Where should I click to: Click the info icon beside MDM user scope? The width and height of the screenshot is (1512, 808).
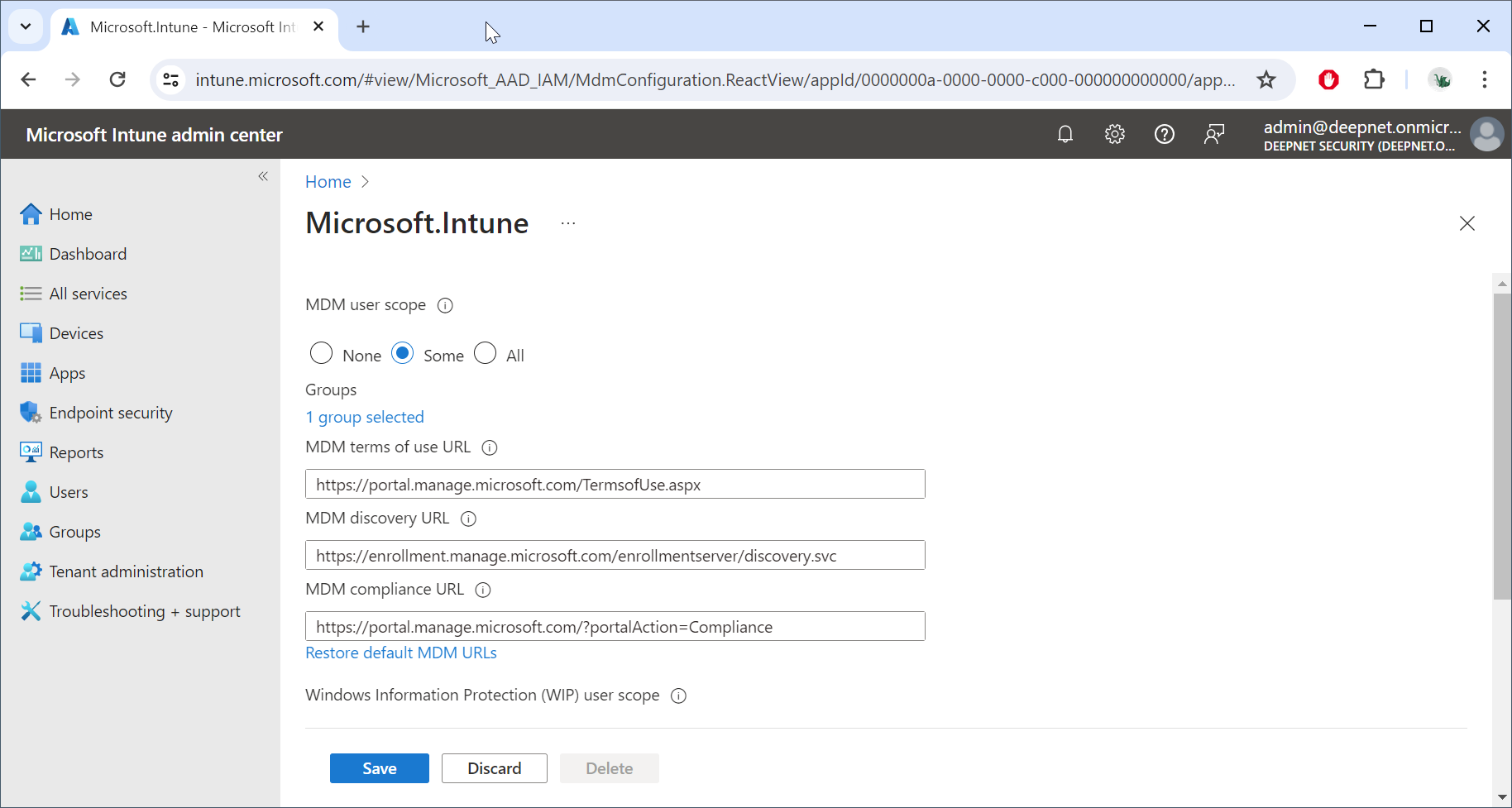tap(445, 305)
